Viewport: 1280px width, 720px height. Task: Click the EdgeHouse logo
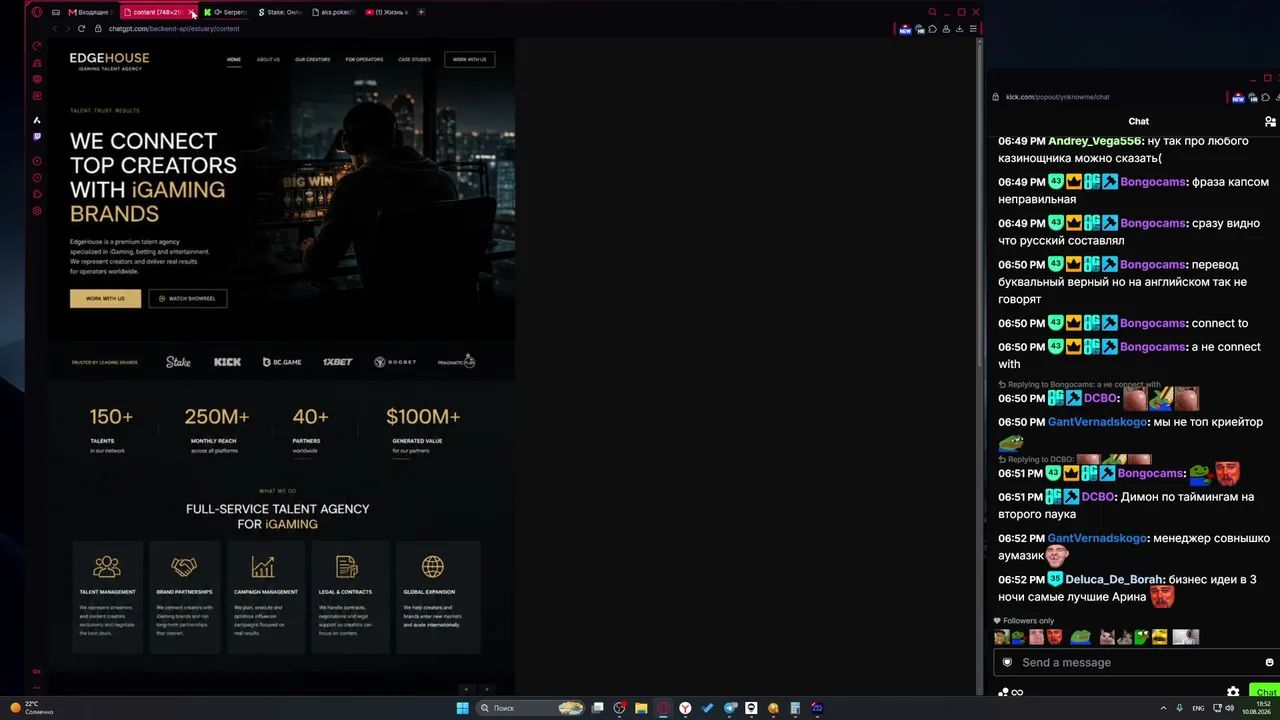tap(109, 60)
